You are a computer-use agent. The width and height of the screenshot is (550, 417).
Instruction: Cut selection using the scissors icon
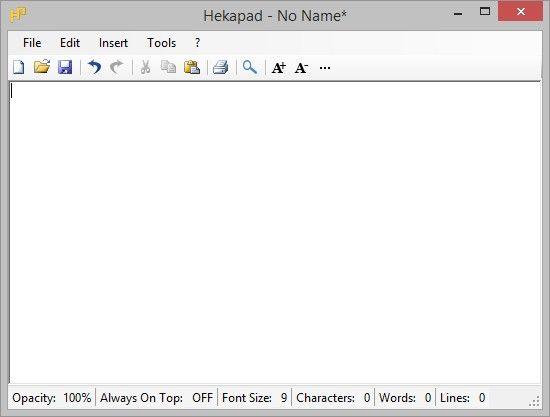tap(145, 67)
